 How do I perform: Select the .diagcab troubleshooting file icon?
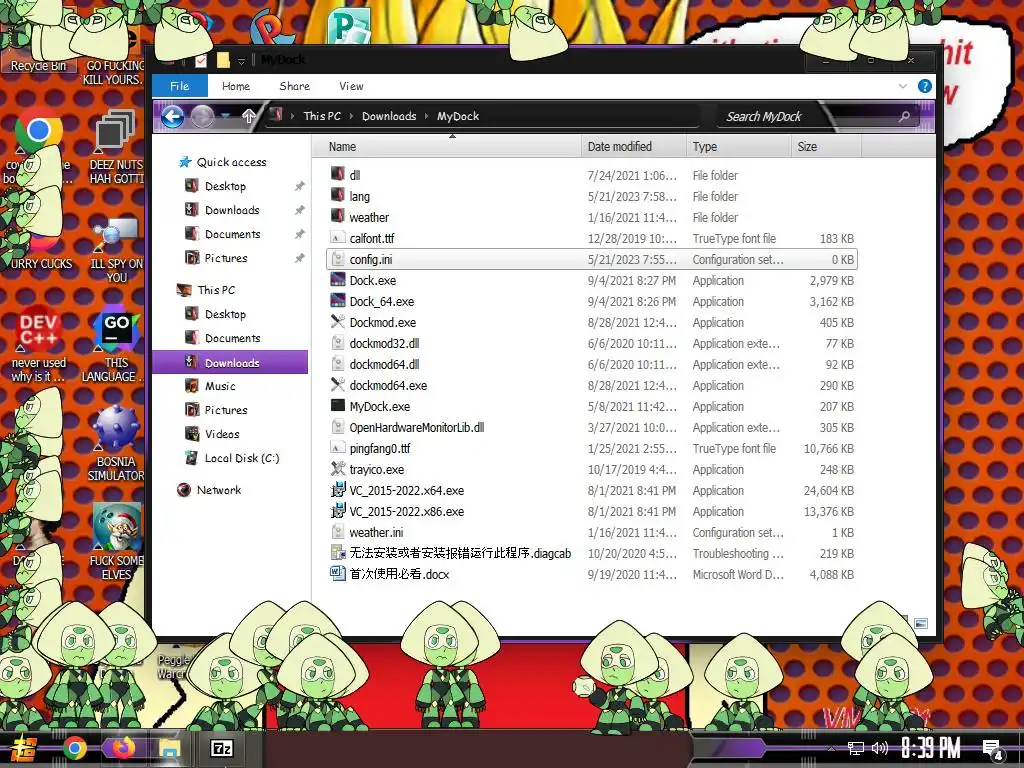point(338,553)
